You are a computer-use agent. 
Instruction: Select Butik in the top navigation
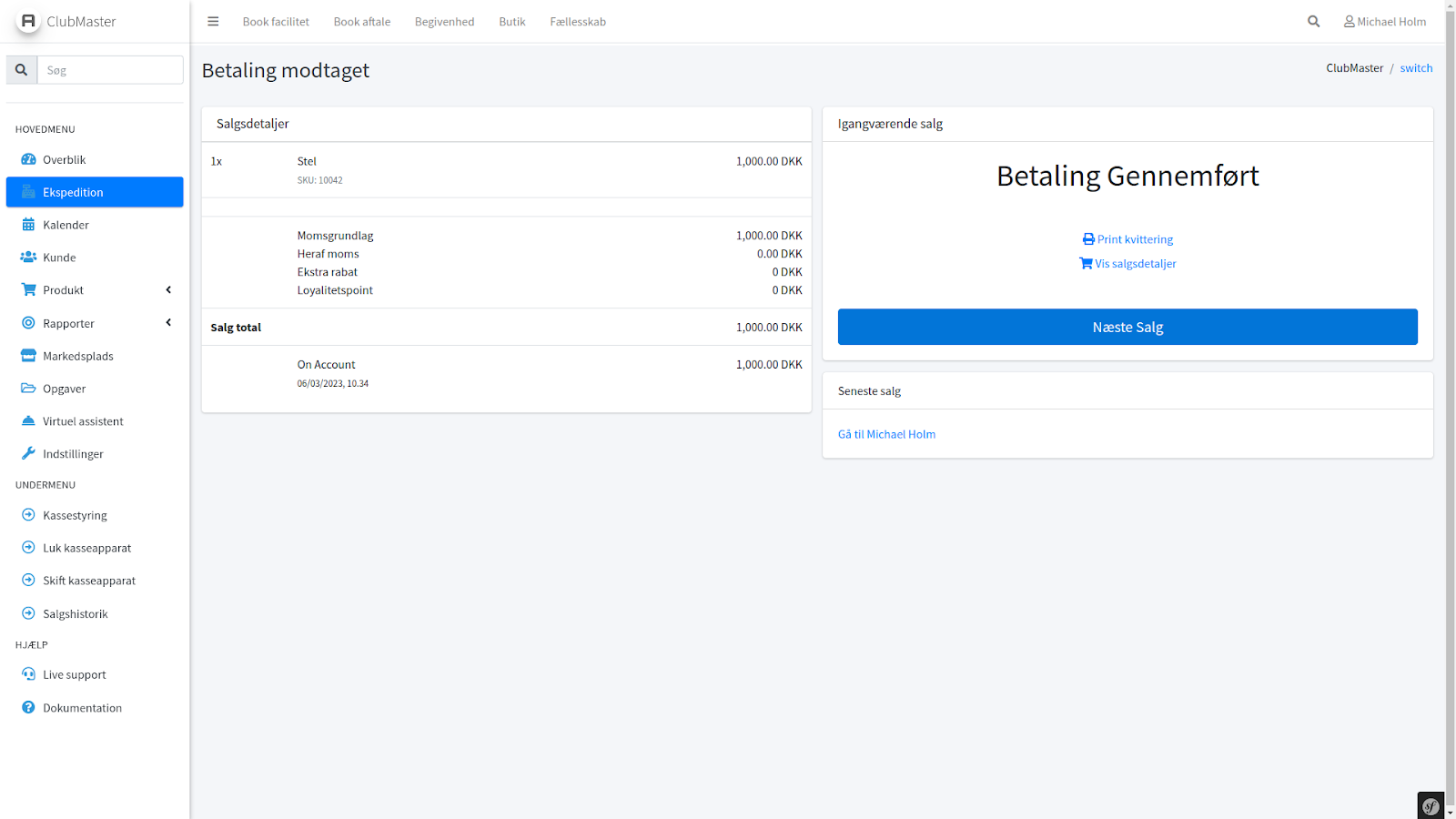click(x=511, y=22)
